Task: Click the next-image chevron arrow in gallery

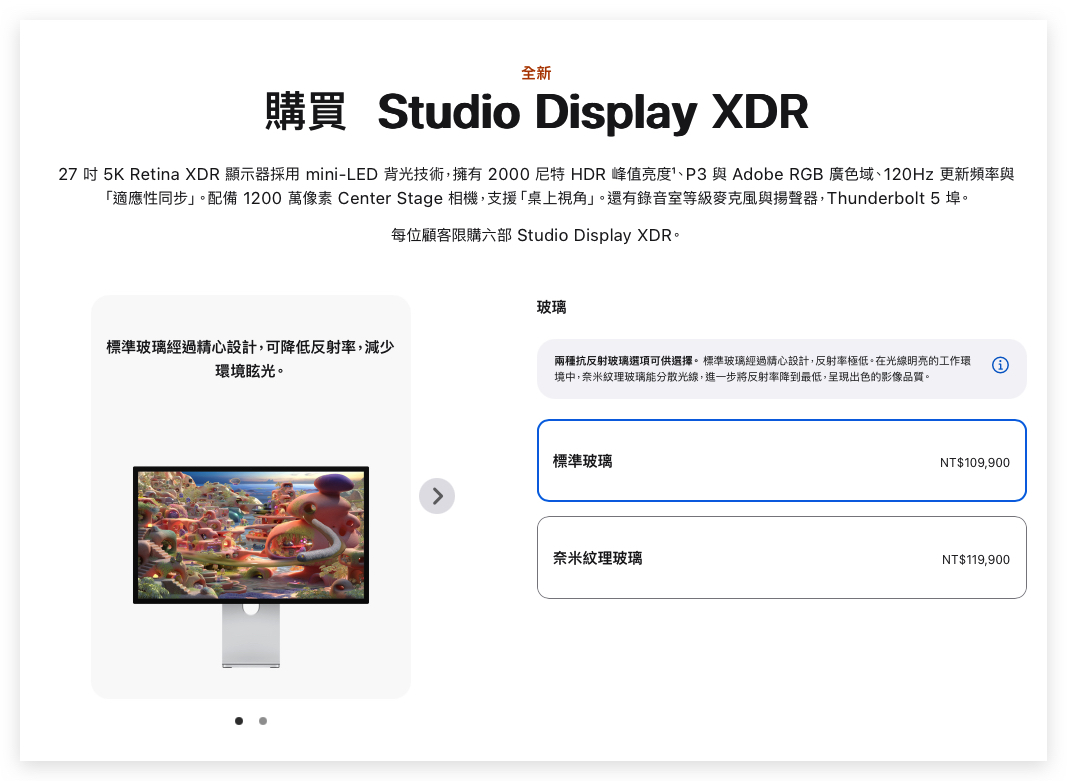Action: [x=437, y=496]
